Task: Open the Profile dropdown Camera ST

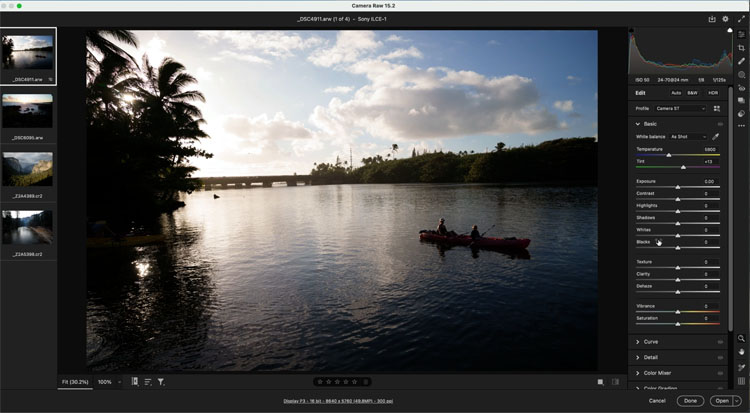Action: [x=680, y=109]
